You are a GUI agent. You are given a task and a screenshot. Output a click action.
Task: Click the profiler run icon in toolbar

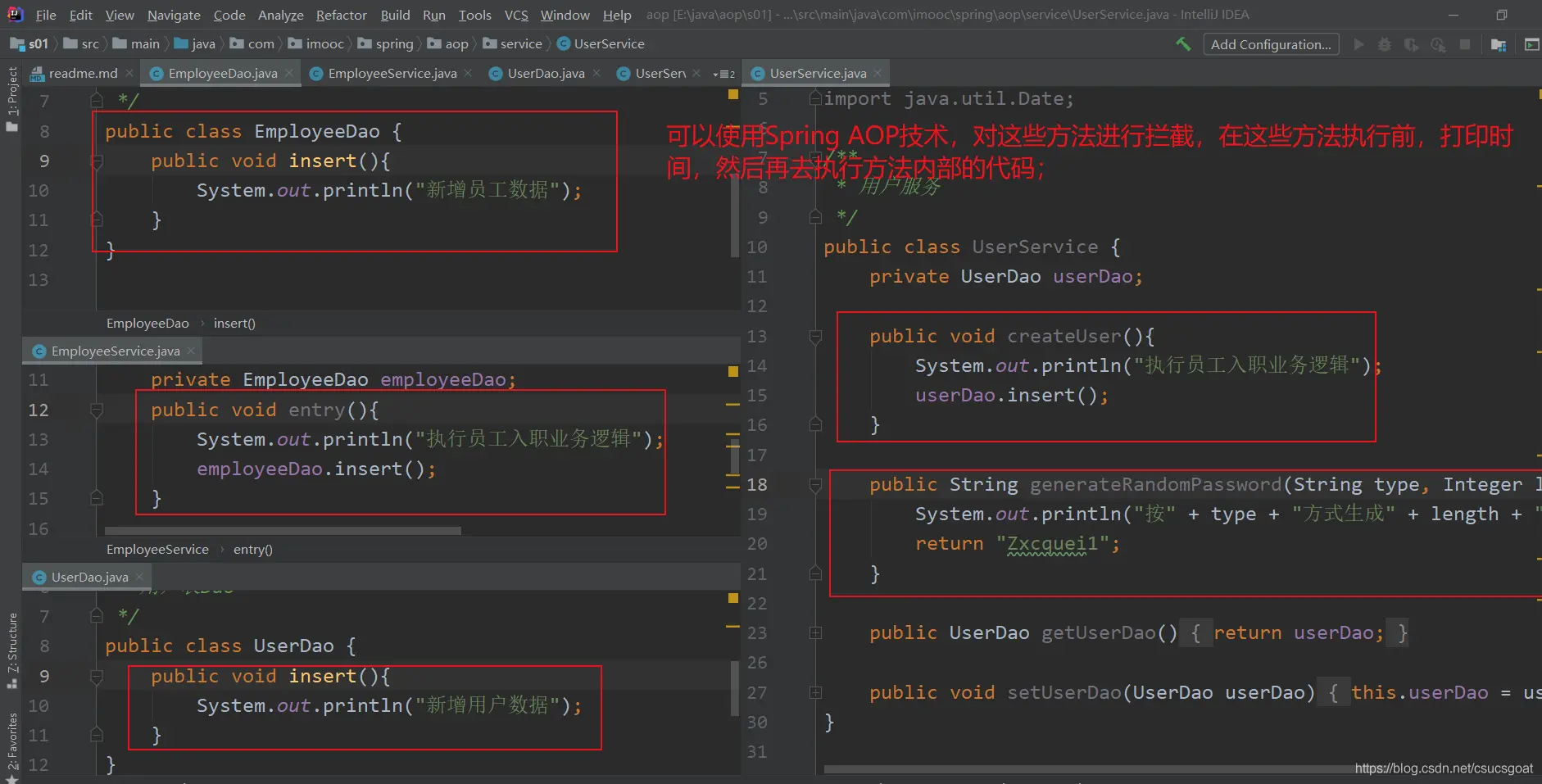point(1438,44)
